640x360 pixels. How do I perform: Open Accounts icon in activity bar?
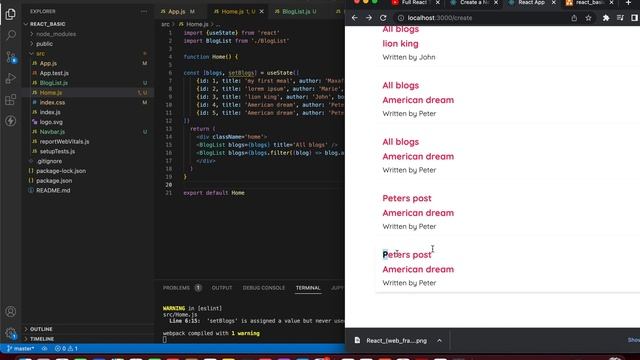[11, 312]
